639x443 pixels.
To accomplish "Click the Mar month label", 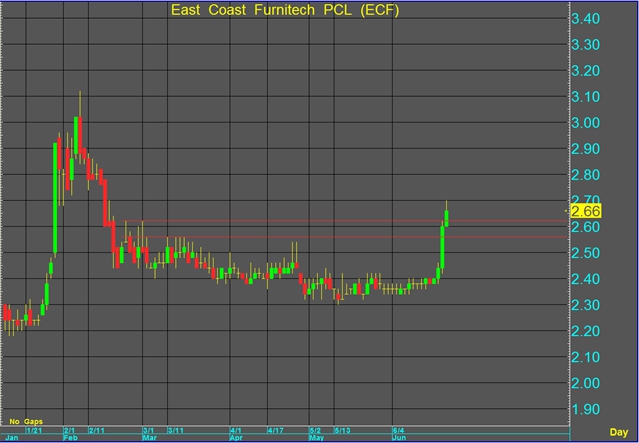I will (150, 438).
